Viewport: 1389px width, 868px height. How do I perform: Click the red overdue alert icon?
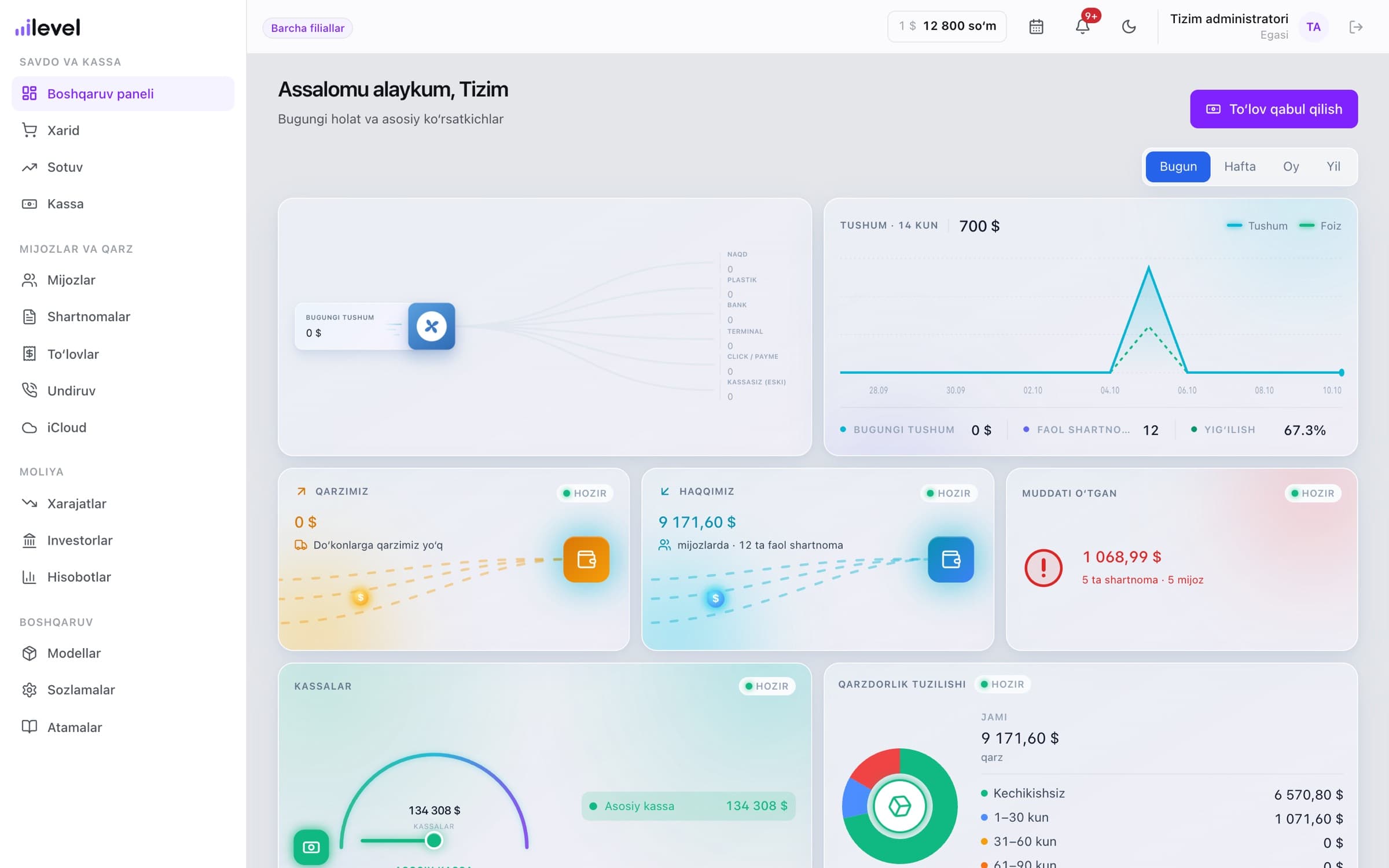[1043, 568]
